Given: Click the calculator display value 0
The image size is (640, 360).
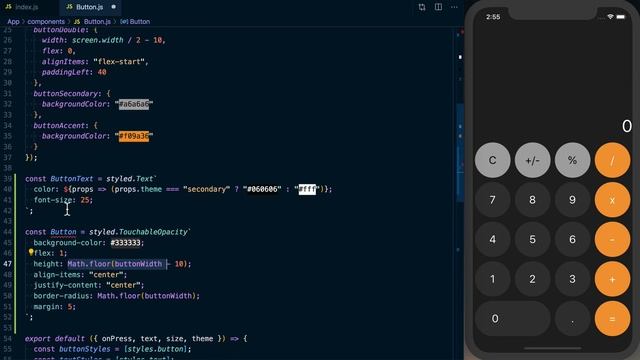Looking at the screenshot, I should pos(627,126).
